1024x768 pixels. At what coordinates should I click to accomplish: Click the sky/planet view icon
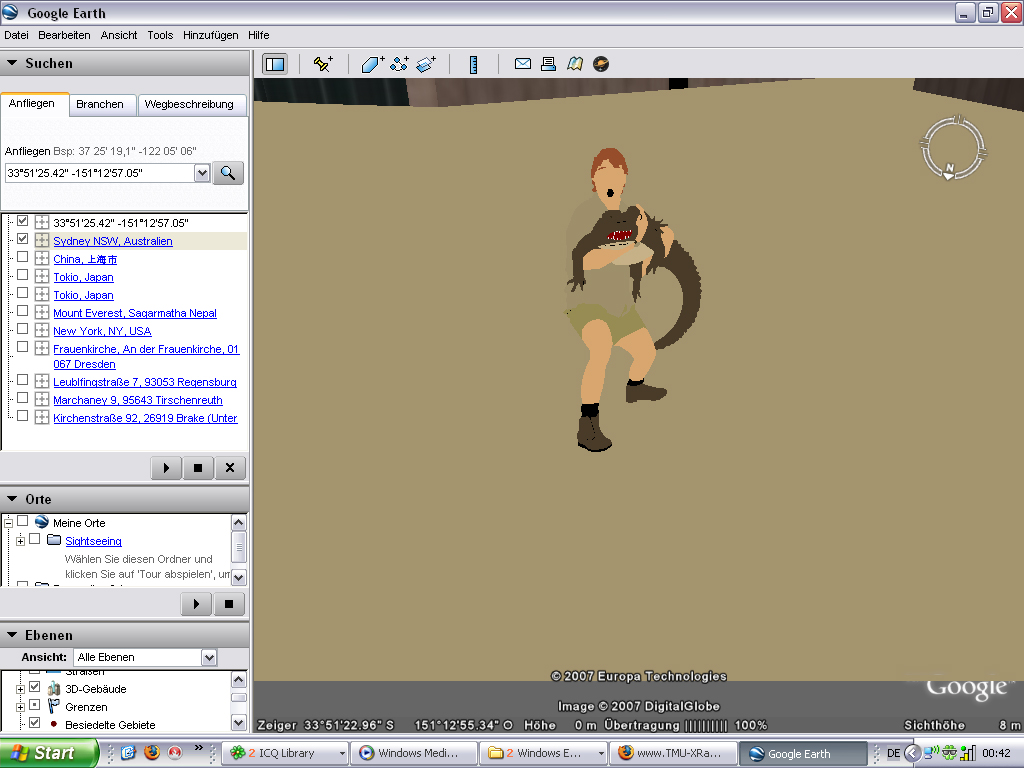(601, 64)
